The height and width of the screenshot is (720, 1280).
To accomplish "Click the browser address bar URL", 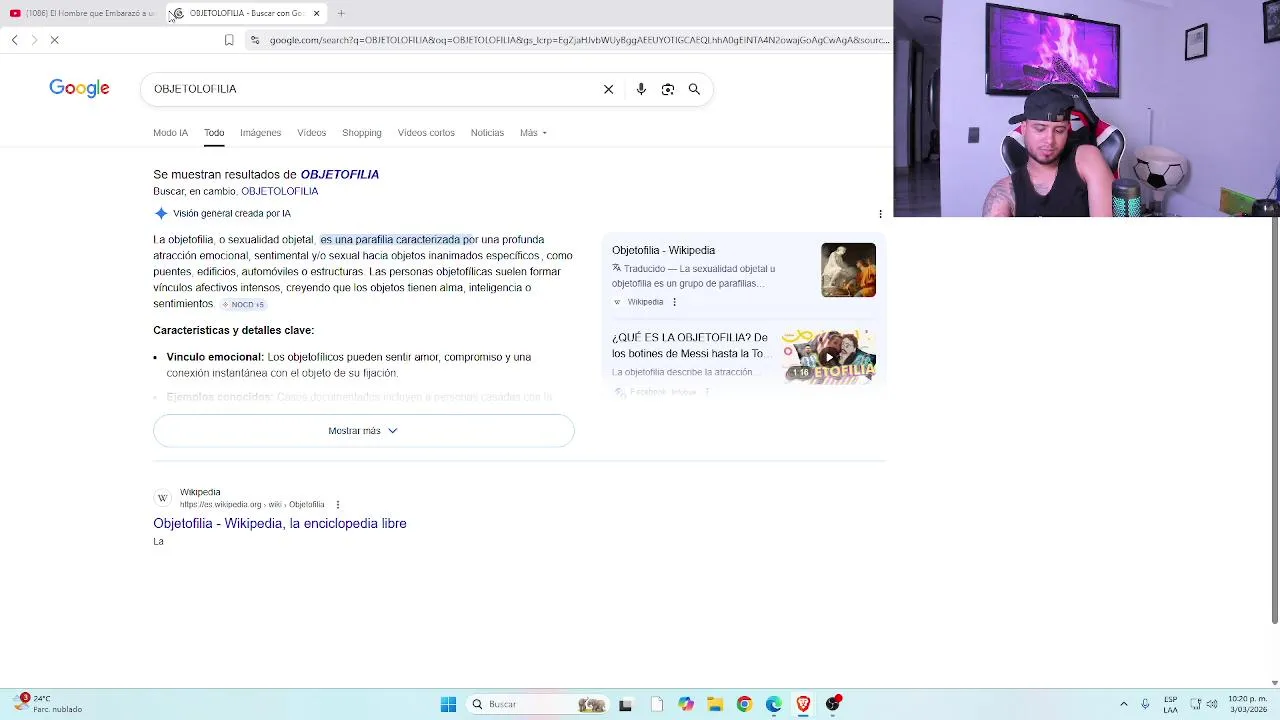I will tap(578, 40).
